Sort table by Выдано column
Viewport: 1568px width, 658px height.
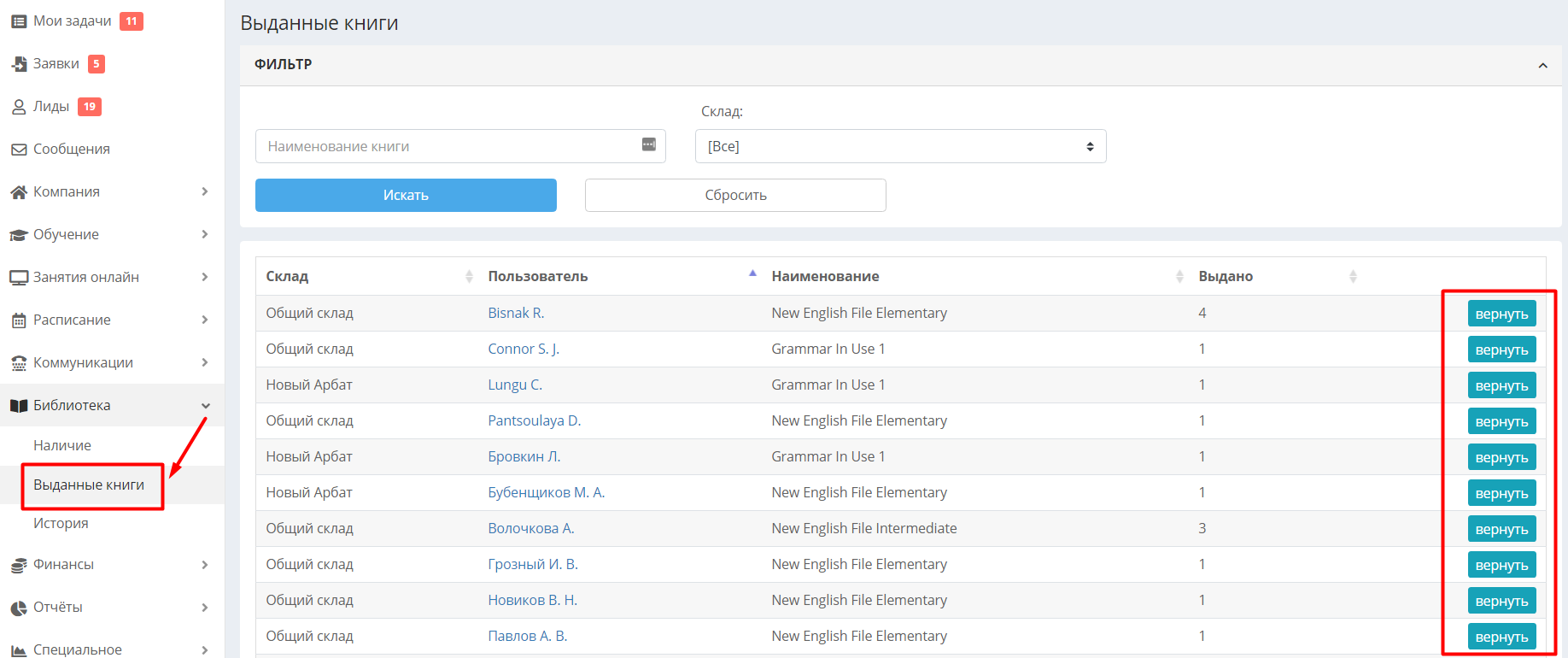point(1353,276)
